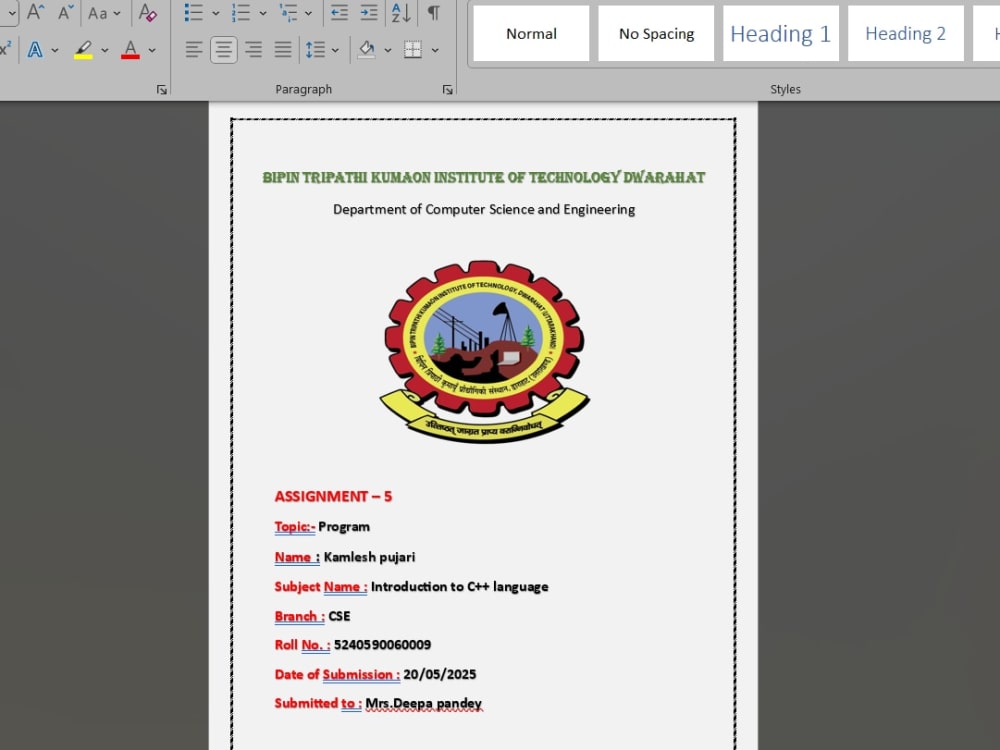
Task: Apply borders to selection
Action: pos(413,50)
